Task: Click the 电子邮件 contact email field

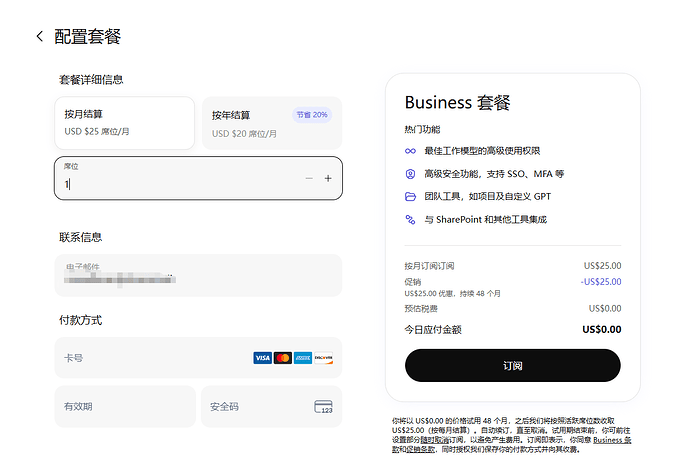Action: [x=198, y=275]
